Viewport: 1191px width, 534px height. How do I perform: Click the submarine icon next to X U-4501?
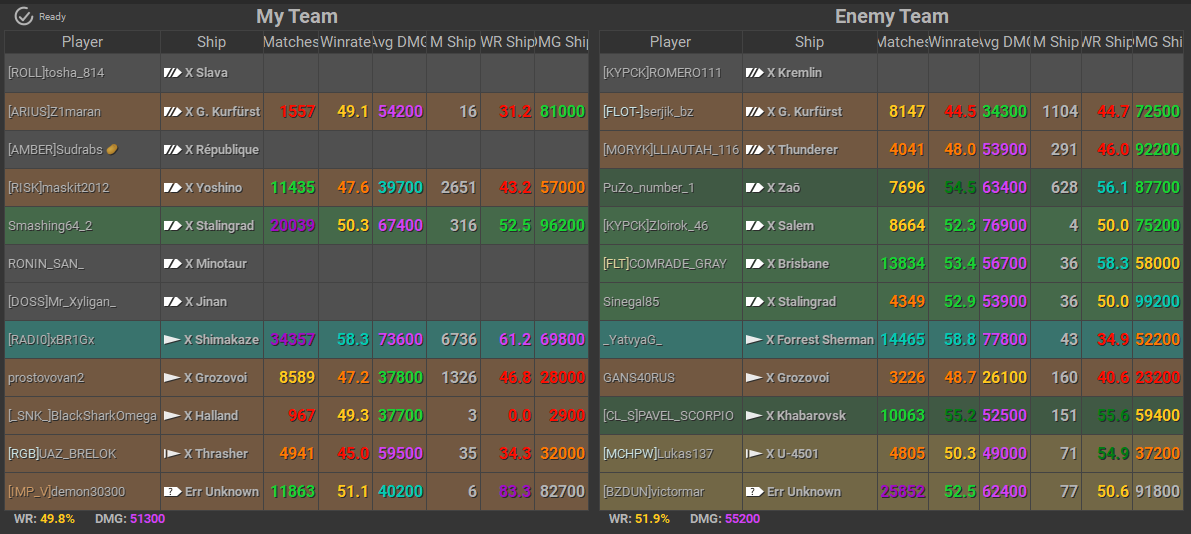click(754, 453)
